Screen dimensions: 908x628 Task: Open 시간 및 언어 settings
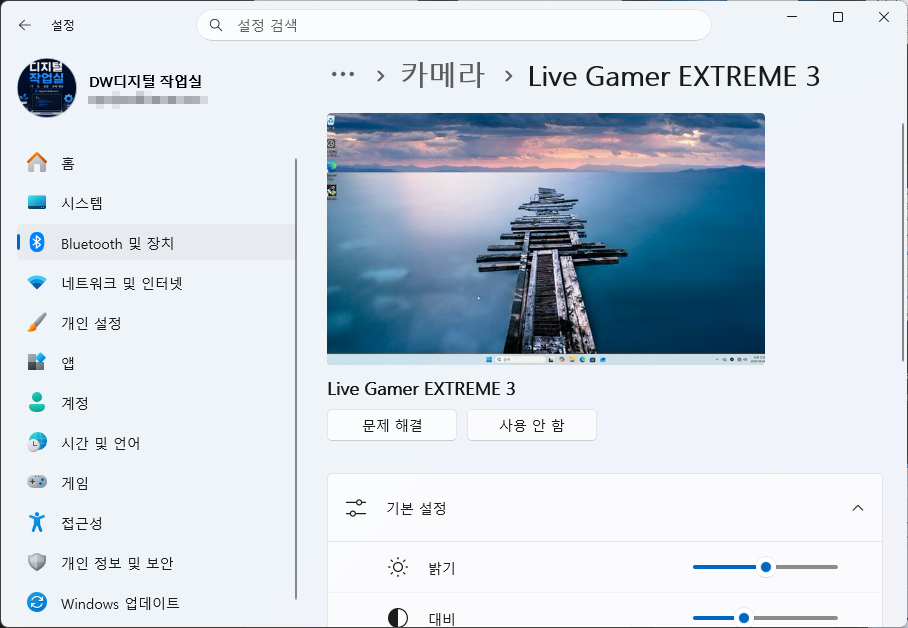click(156, 443)
